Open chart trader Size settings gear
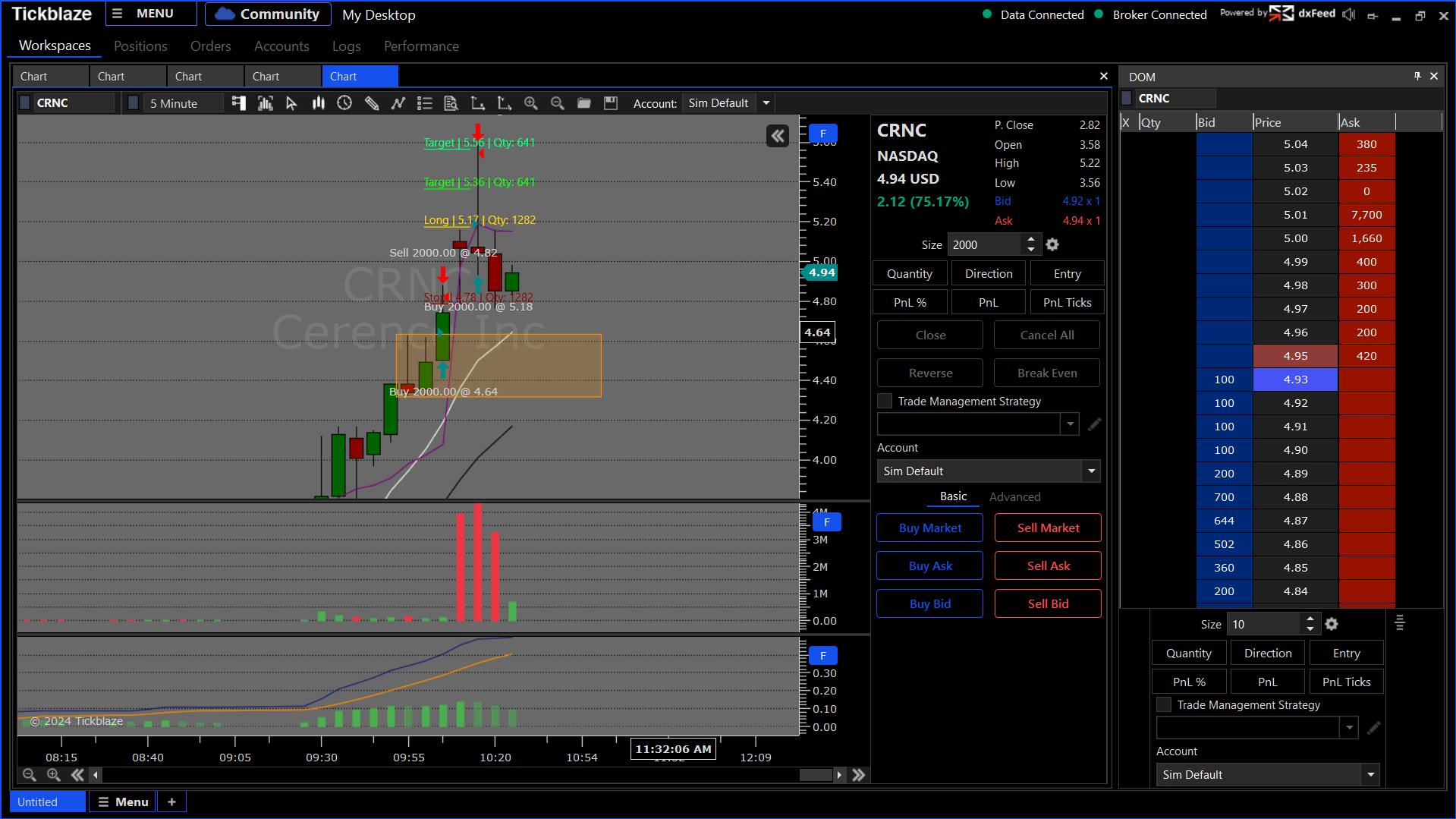Screen dimensions: 1456x819 pos(1052,244)
